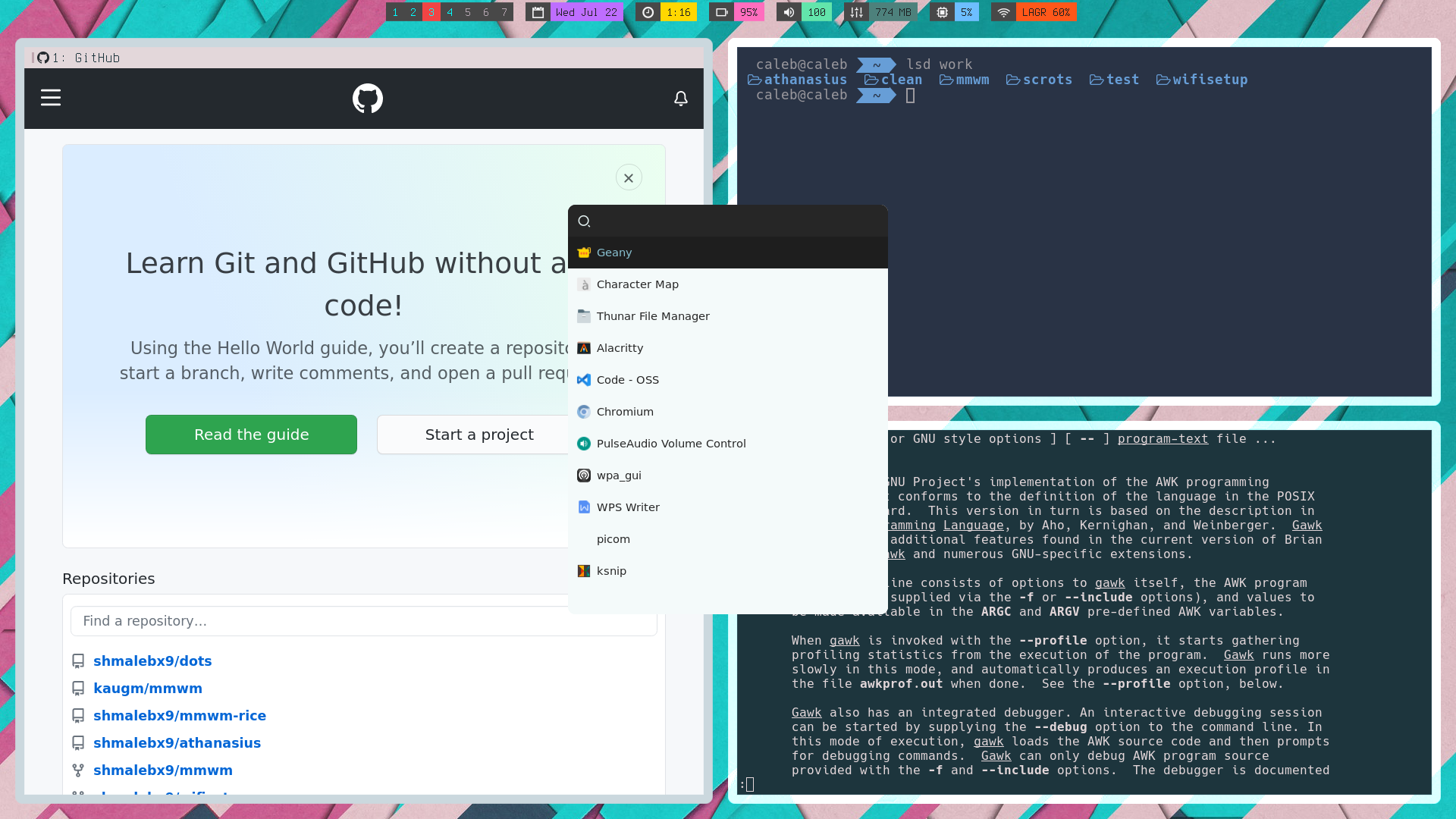Launch Geany from the launcher list
This screenshot has height=819, width=1456.
click(614, 253)
